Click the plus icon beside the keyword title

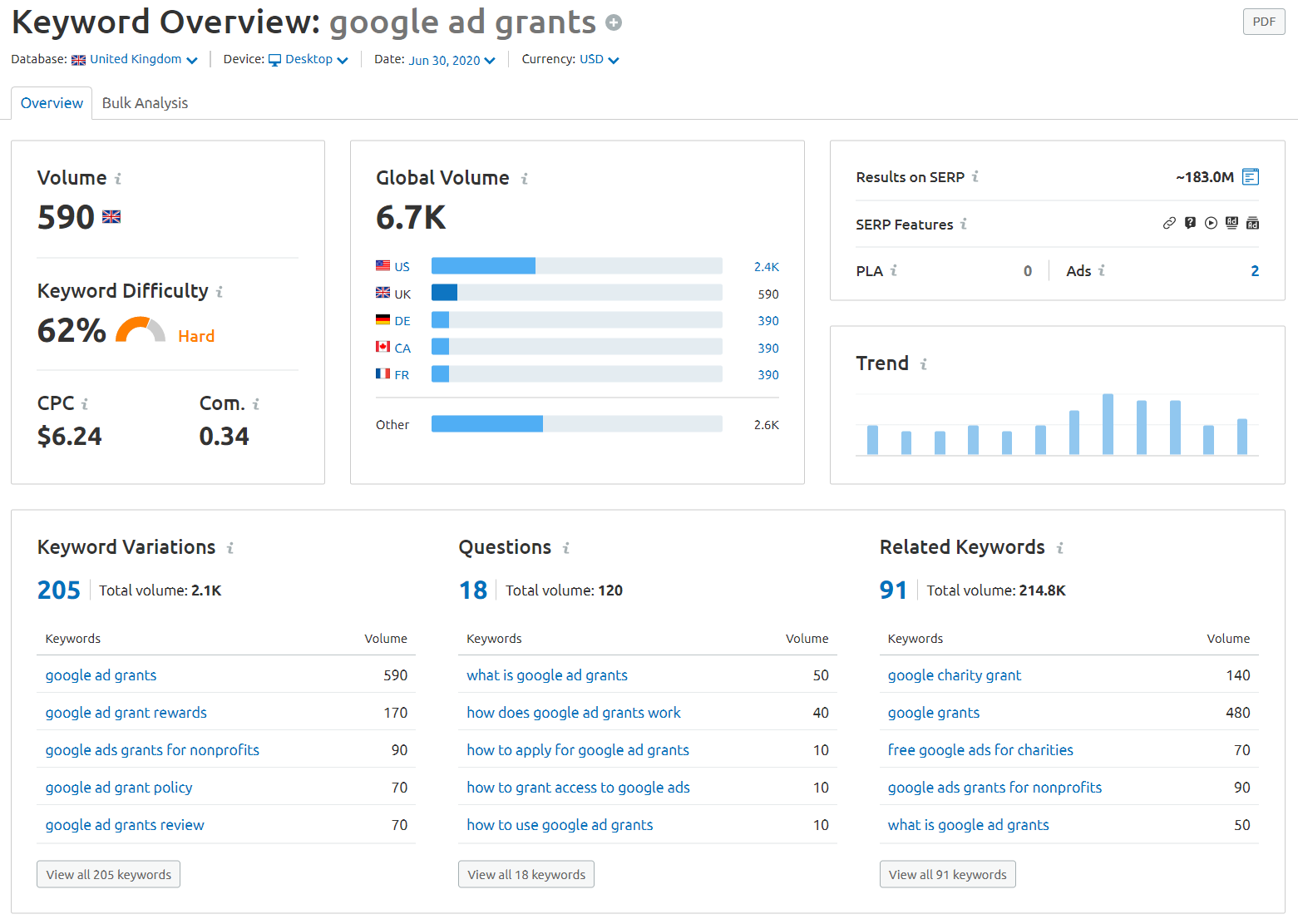coord(614,22)
